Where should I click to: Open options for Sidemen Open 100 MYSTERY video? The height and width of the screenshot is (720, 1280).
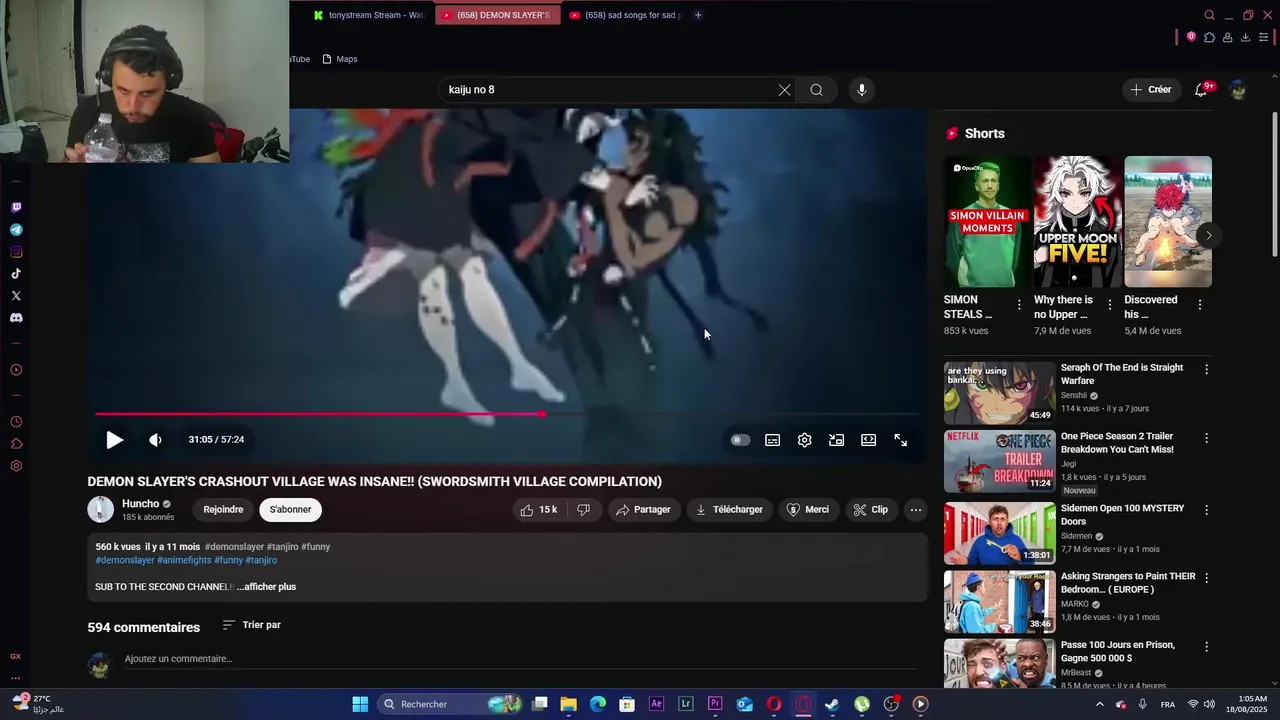pos(1206,511)
